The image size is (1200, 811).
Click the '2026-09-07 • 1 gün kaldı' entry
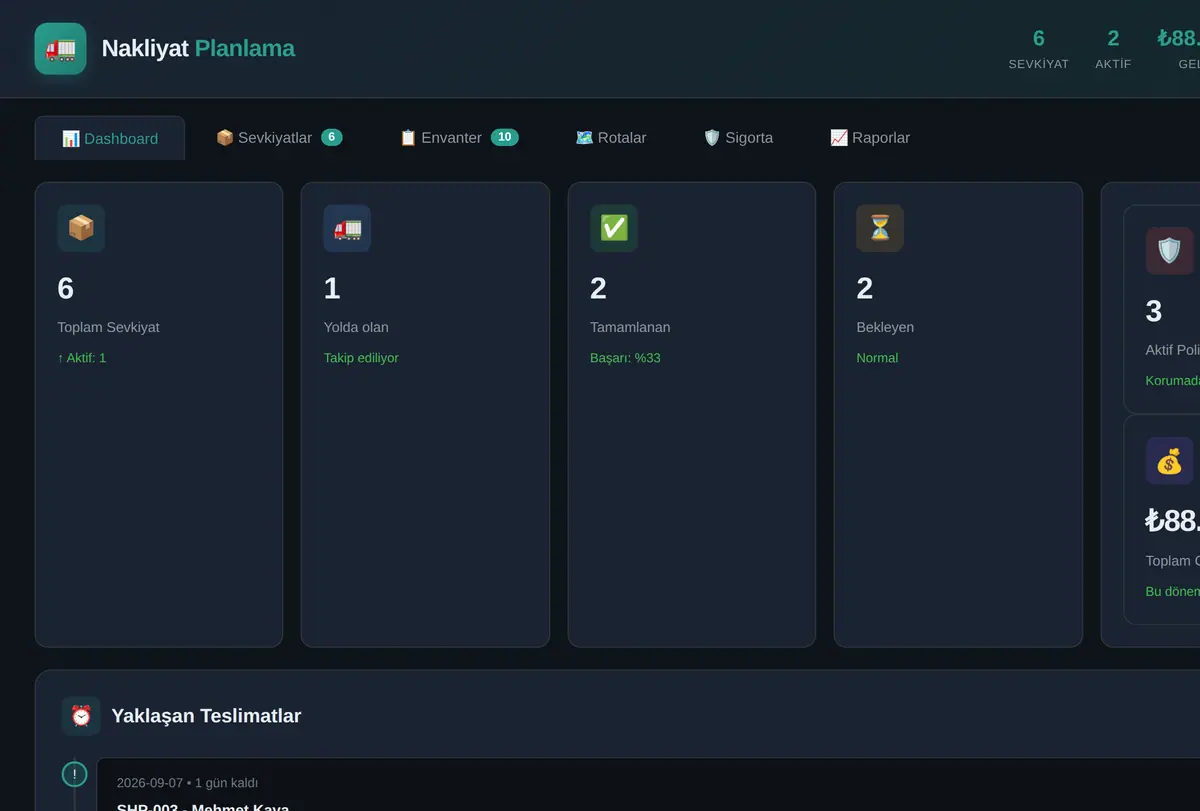(x=187, y=783)
